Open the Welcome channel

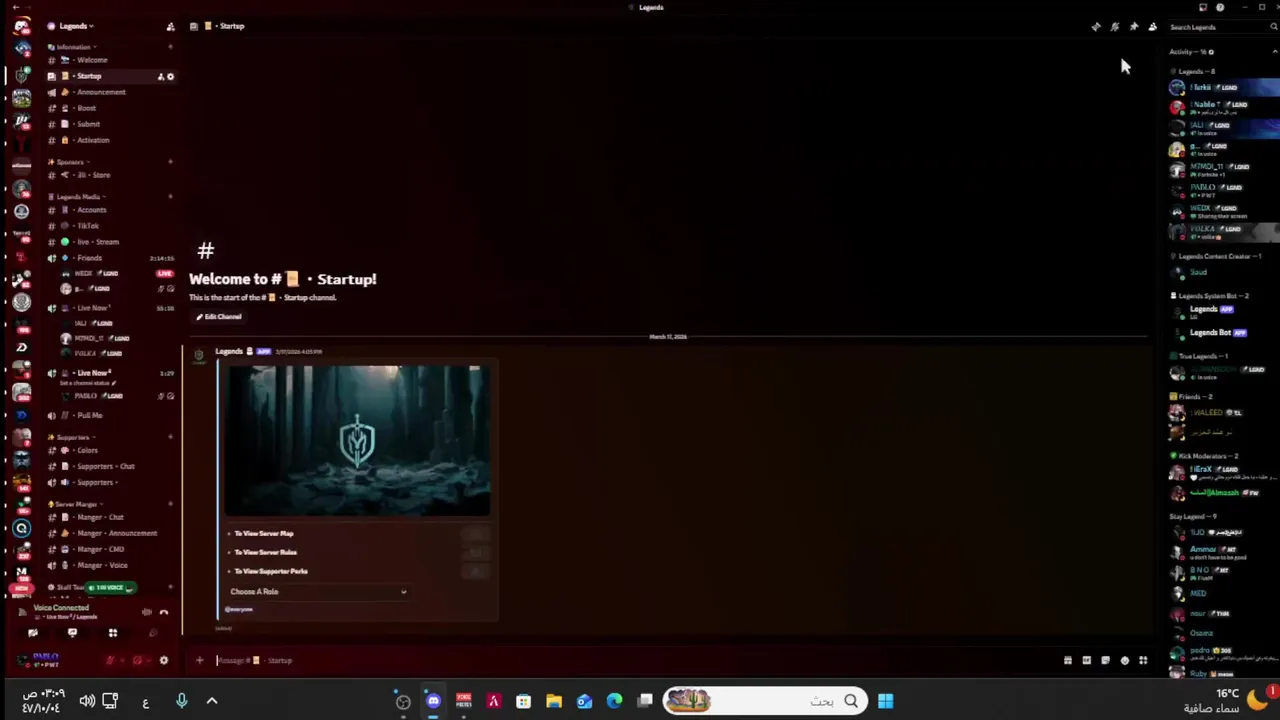(110, 60)
